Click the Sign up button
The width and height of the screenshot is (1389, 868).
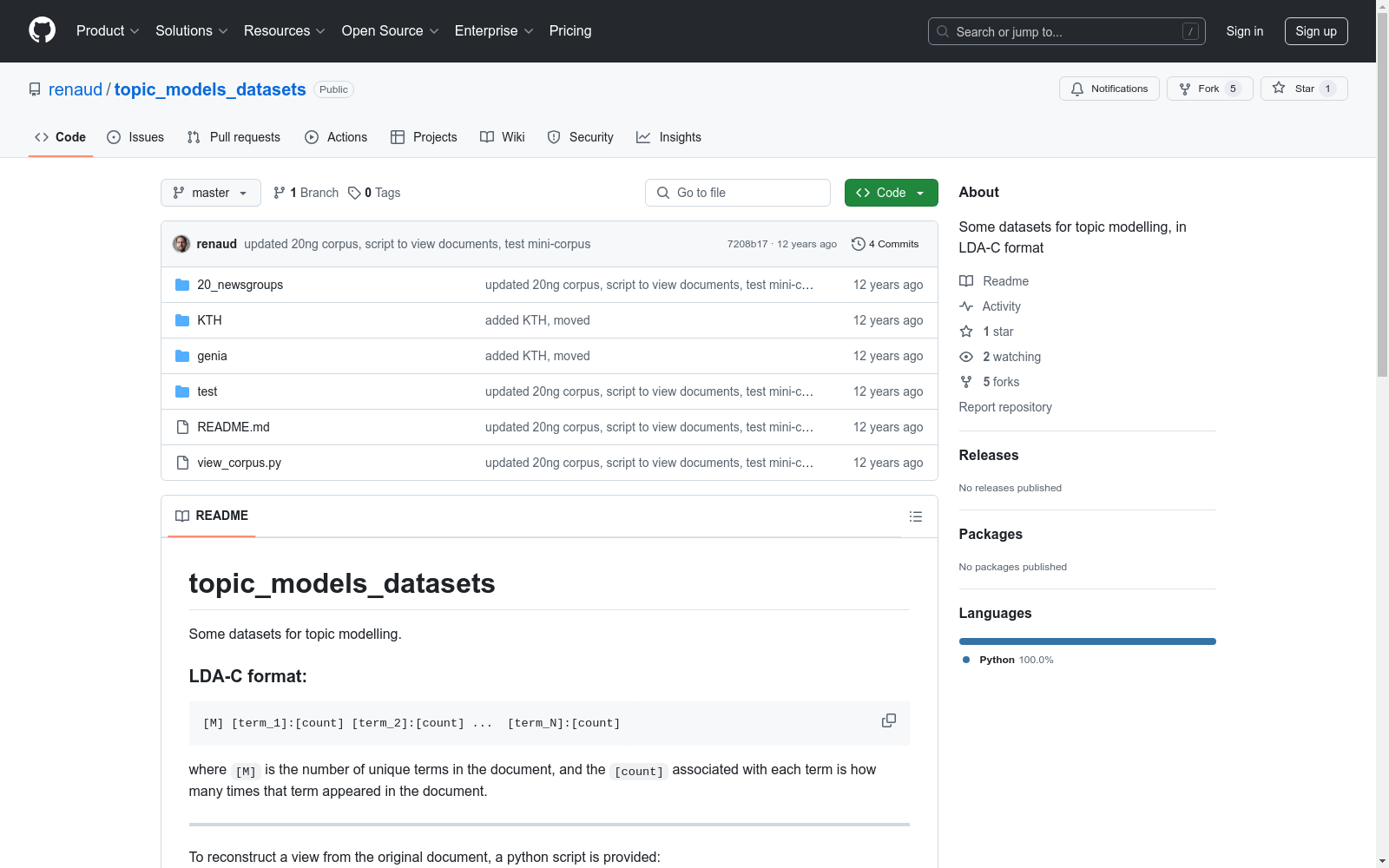point(1316,31)
